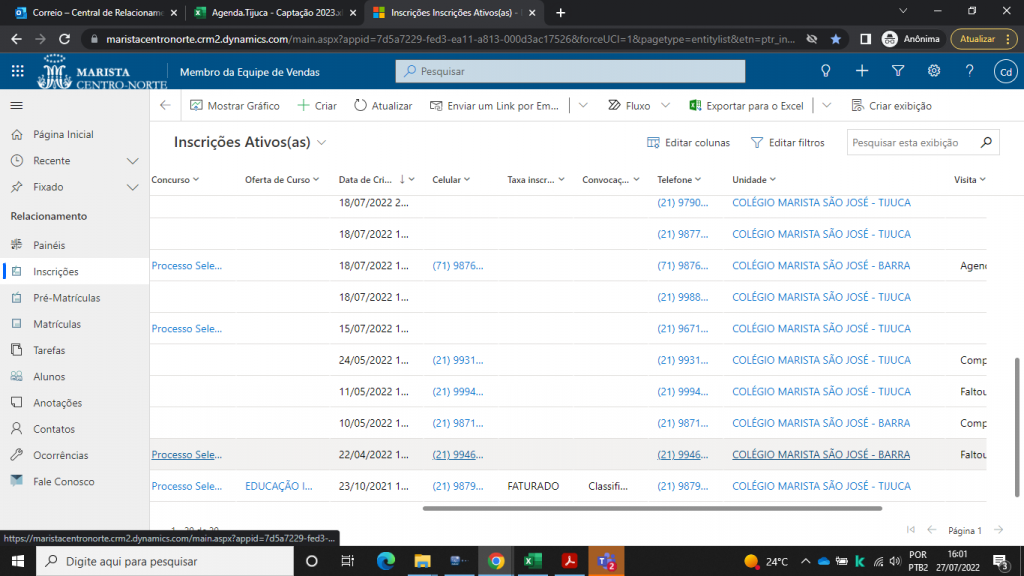The image size is (1024, 576).
Task: Click the help question mark icon
Action: (x=969, y=71)
